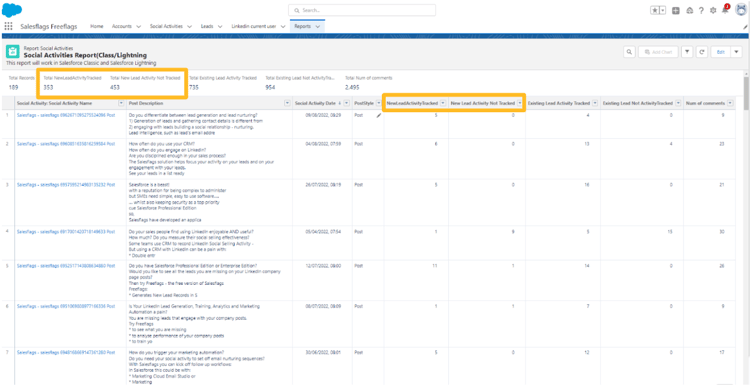The image size is (750, 388).
Task: Click the favorites star icon
Action: point(654,10)
